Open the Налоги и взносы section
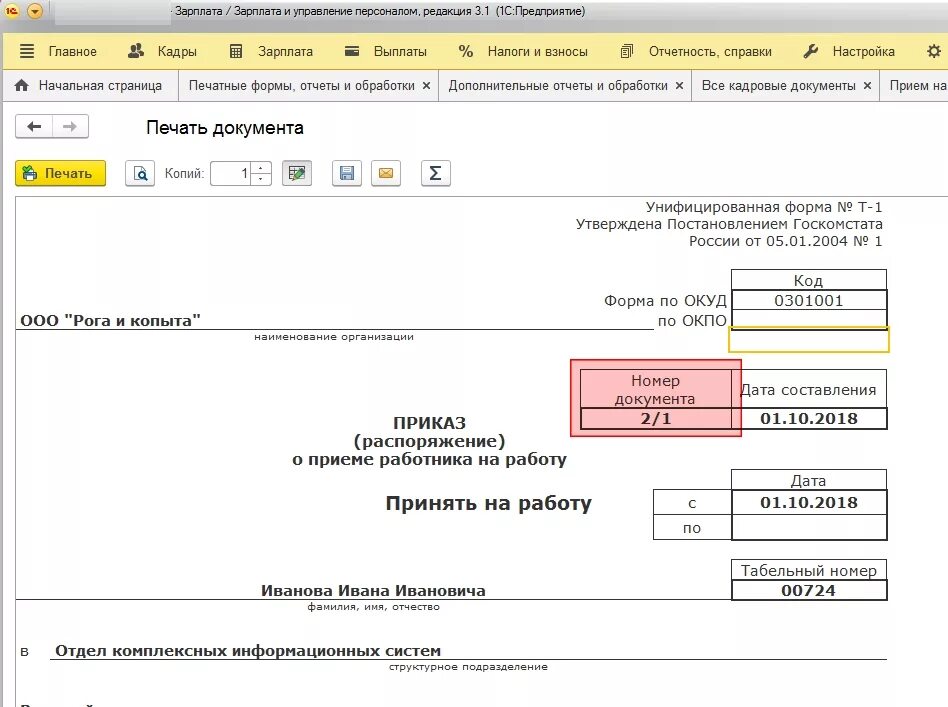 523,51
